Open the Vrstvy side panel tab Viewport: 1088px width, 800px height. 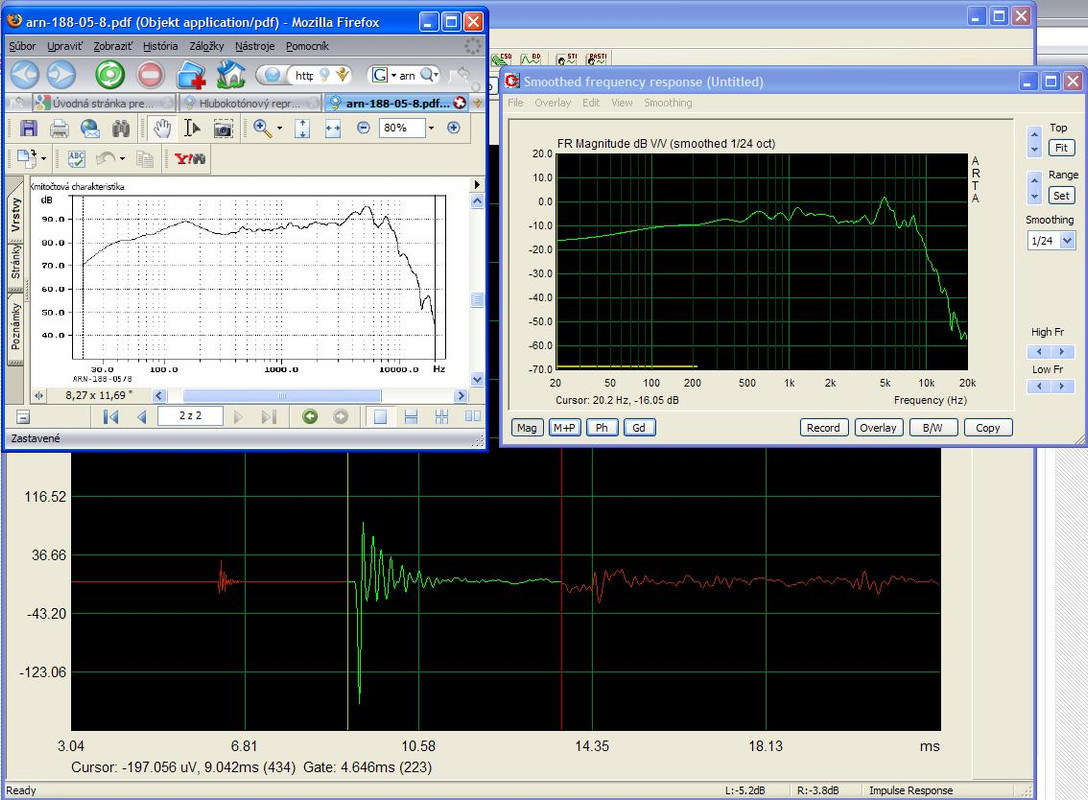point(16,216)
